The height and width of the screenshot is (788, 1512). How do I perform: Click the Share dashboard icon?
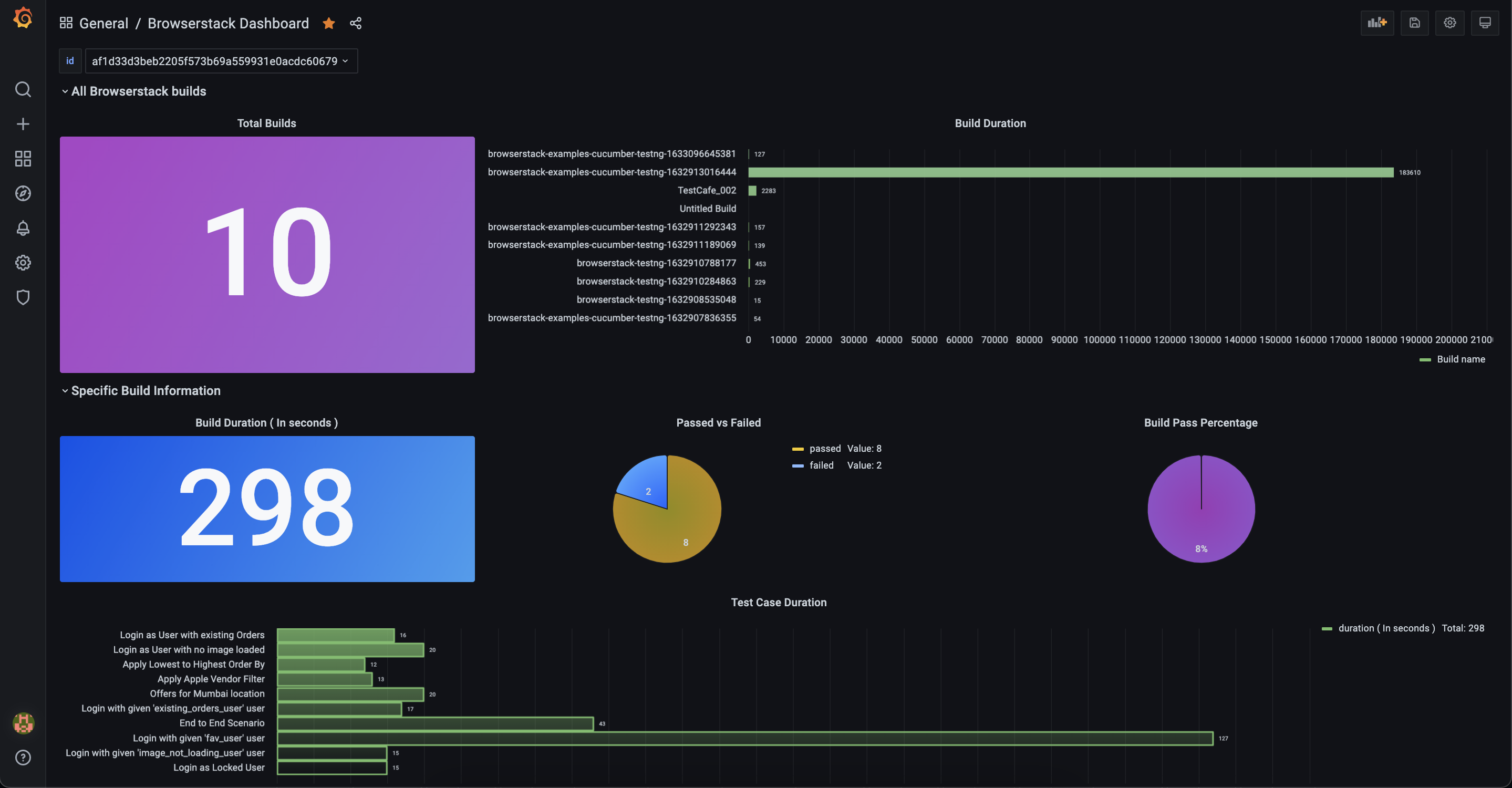tap(356, 24)
